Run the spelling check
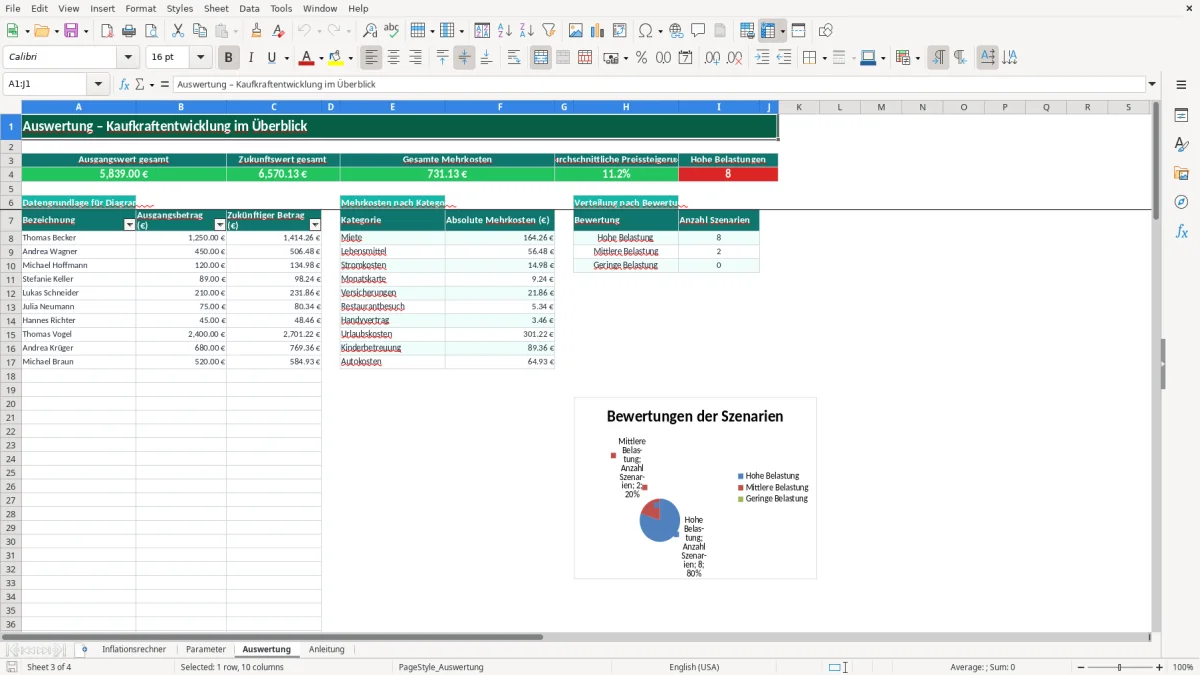This screenshot has height=675, width=1200. tap(391, 31)
